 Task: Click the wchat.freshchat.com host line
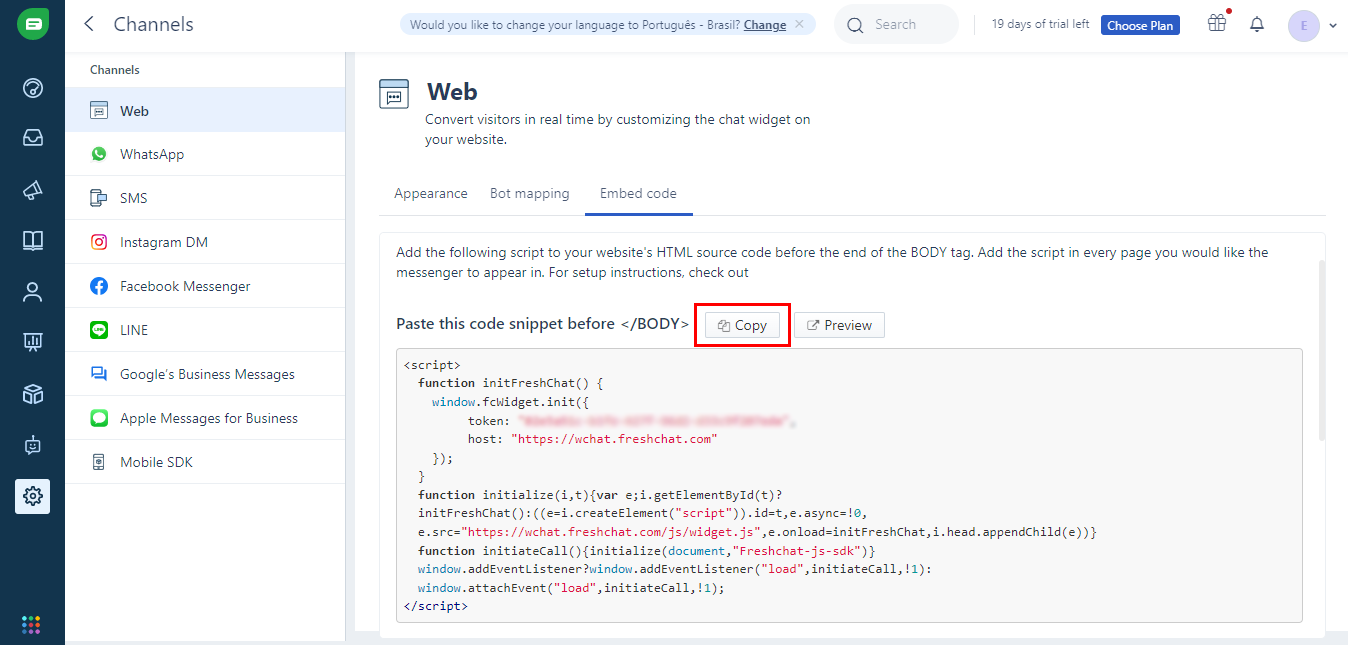pos(593,439)
